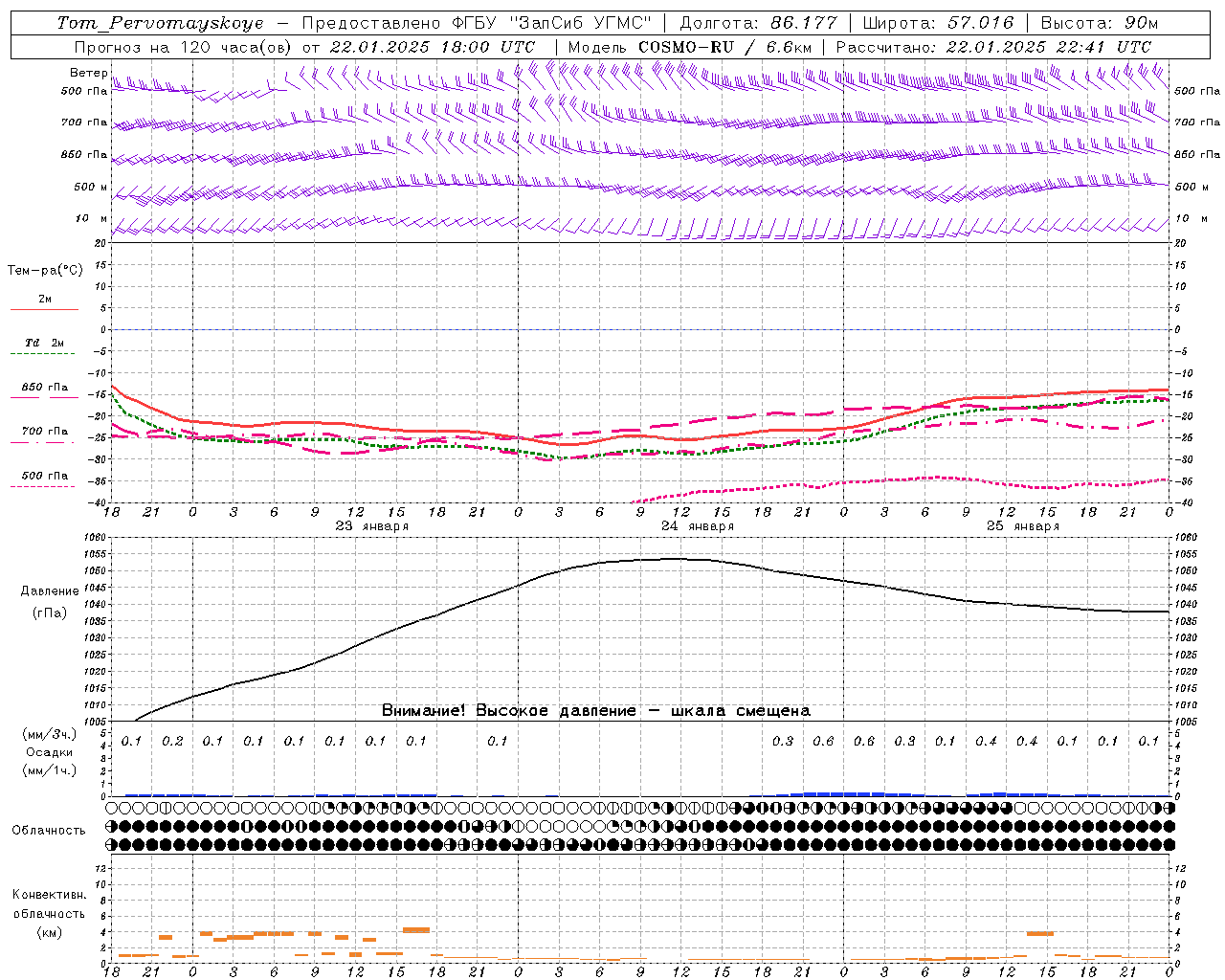The image size is (1225, 980).
Task: Click the '(мм/3ч.)' precipitation unit label
Action: 50,734
